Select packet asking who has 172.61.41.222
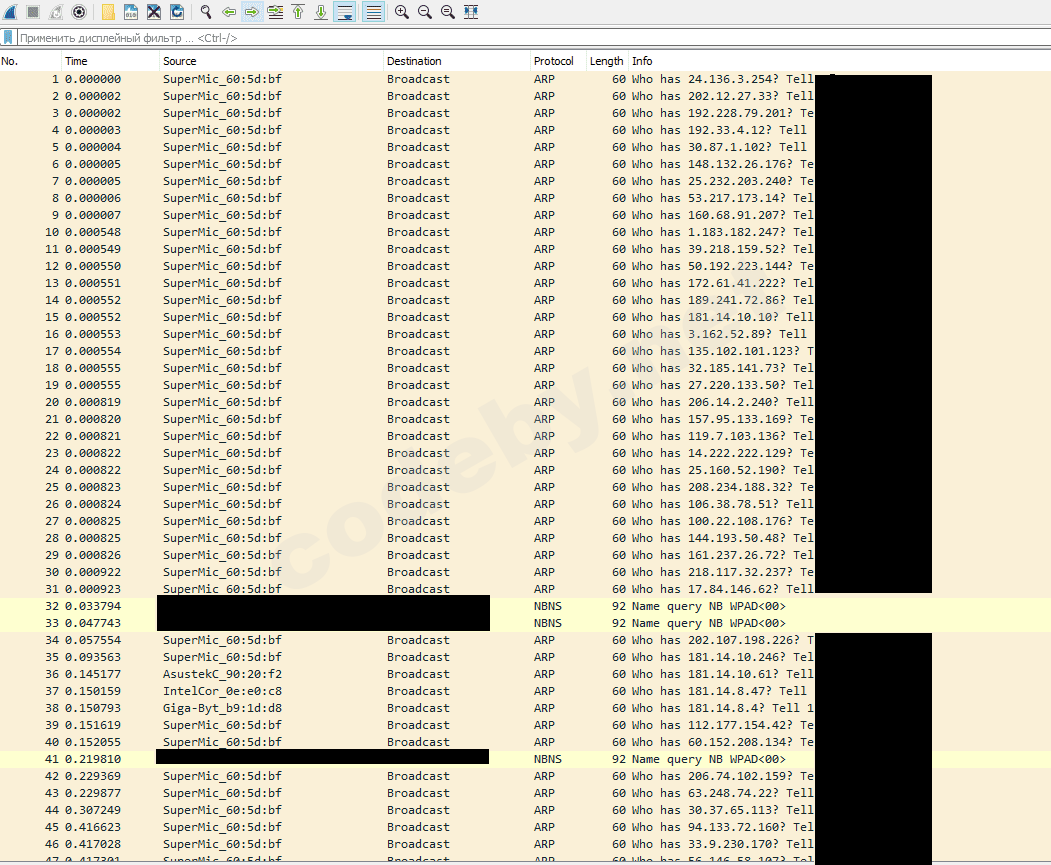 coord(526,283)
